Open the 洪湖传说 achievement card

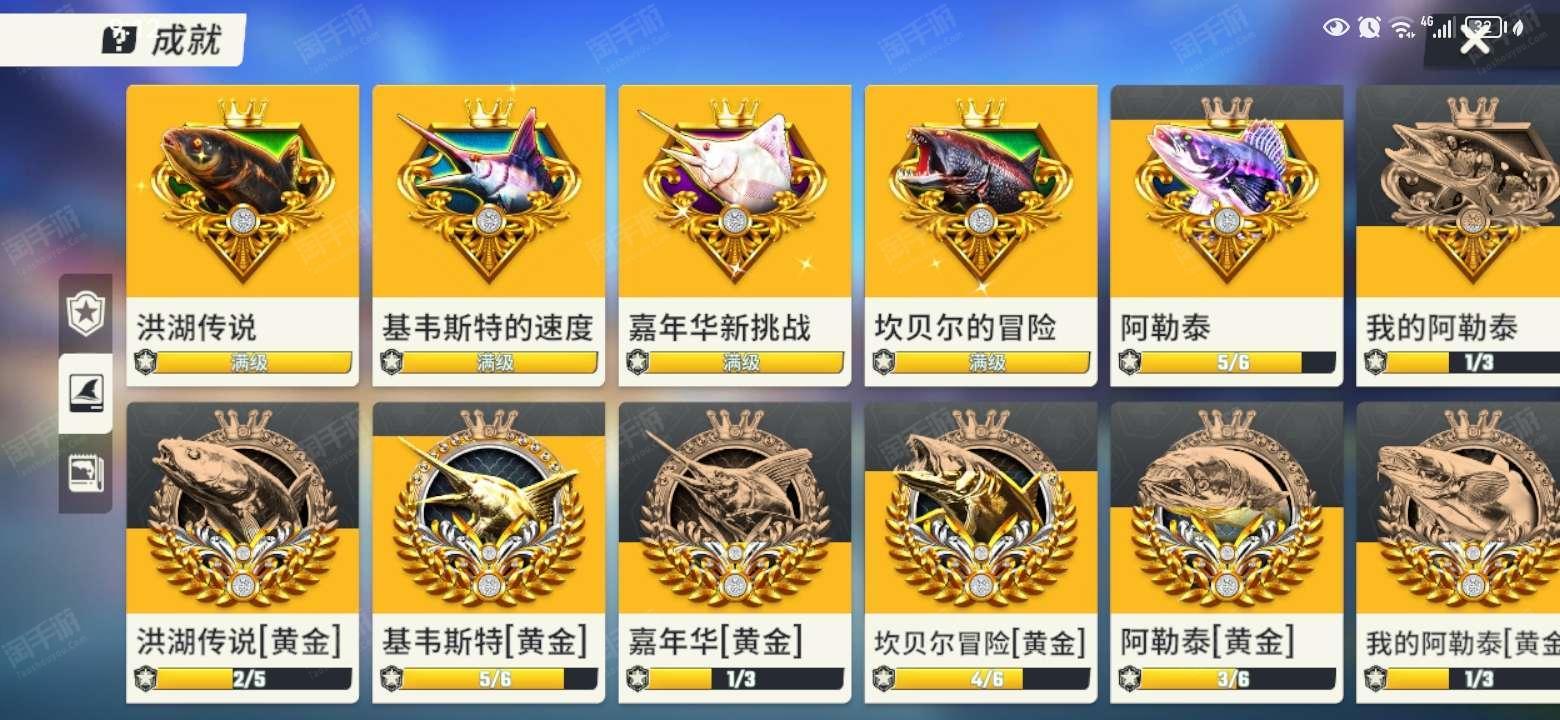coord(243,235)
